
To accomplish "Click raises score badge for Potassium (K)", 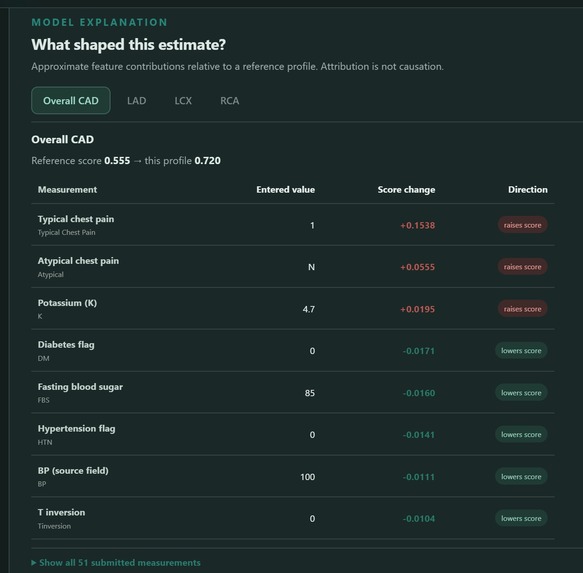I will tap(522, 309).
